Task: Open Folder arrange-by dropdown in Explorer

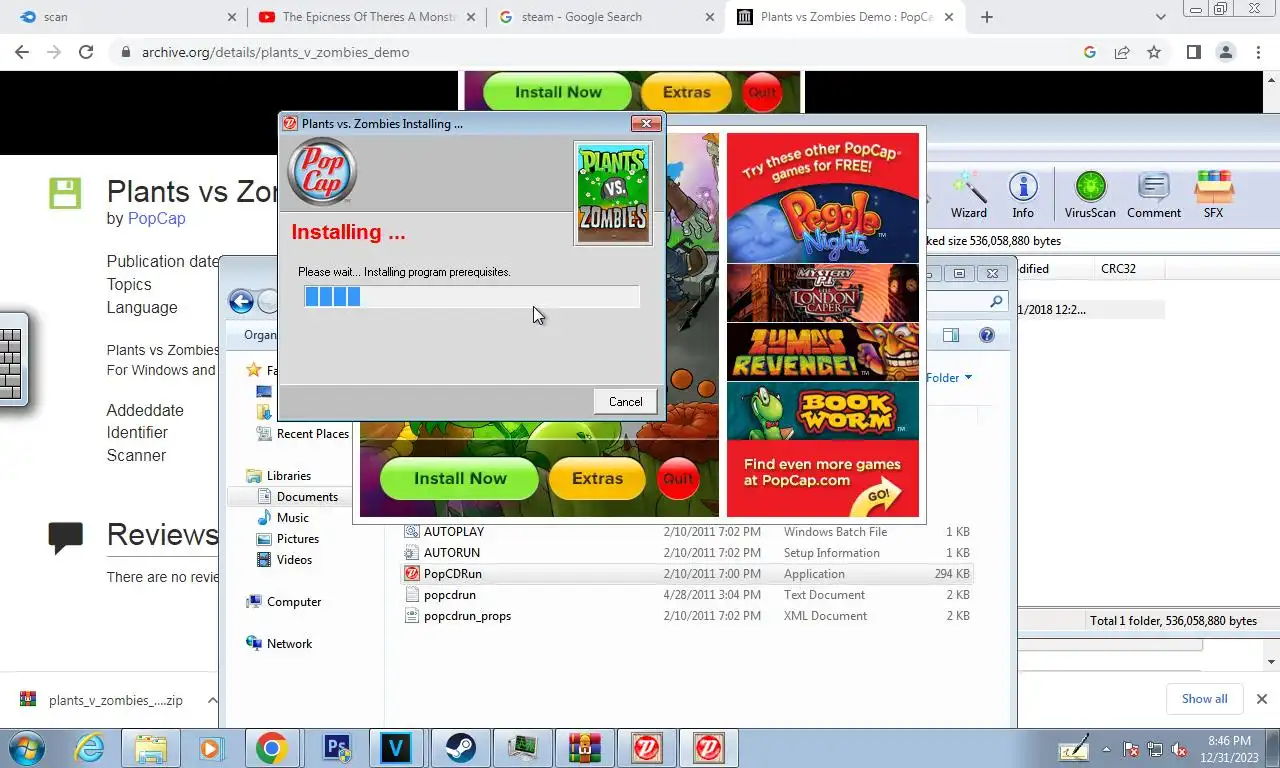Action: [x=949, y=377]
